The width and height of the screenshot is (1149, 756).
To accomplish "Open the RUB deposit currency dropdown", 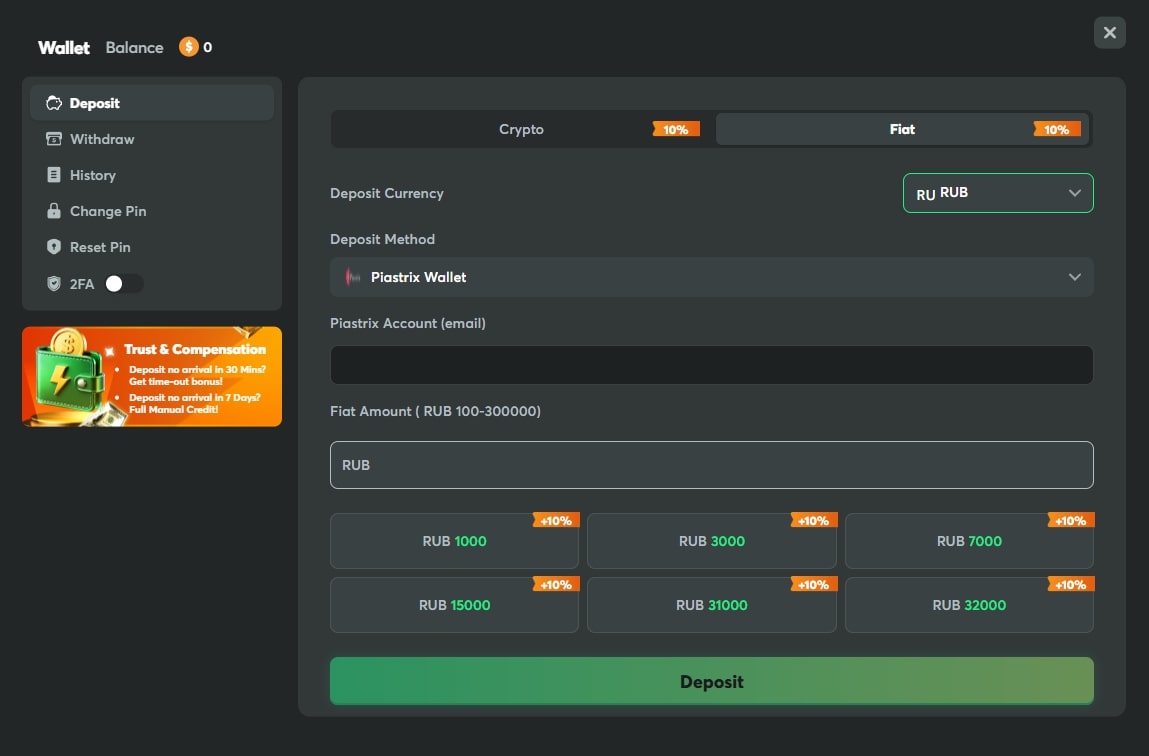I will pyautogui.click(x=997, y=193).
